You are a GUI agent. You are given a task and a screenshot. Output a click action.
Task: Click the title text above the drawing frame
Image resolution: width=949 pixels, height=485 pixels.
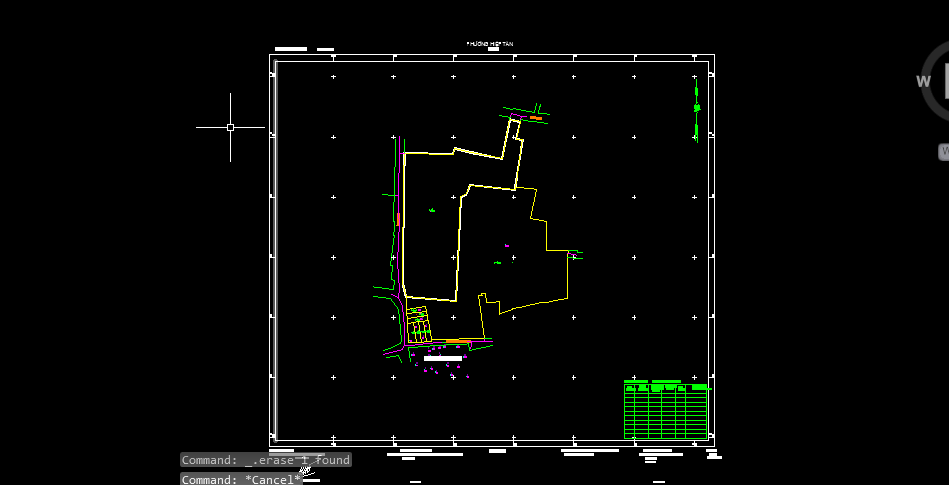[490, 44]
